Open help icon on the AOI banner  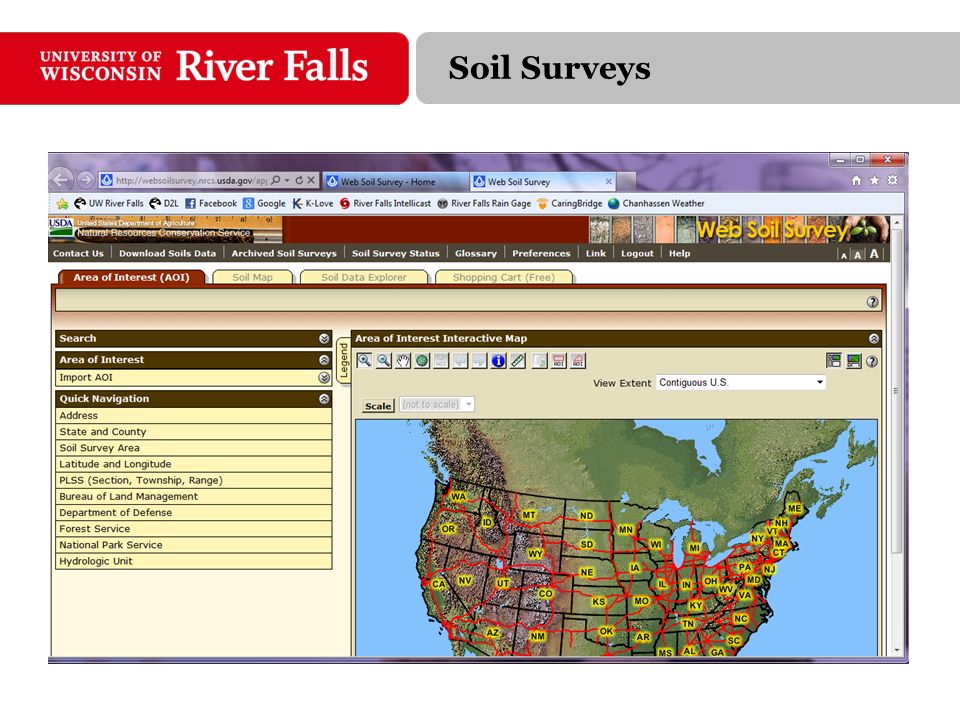[872, 302]
